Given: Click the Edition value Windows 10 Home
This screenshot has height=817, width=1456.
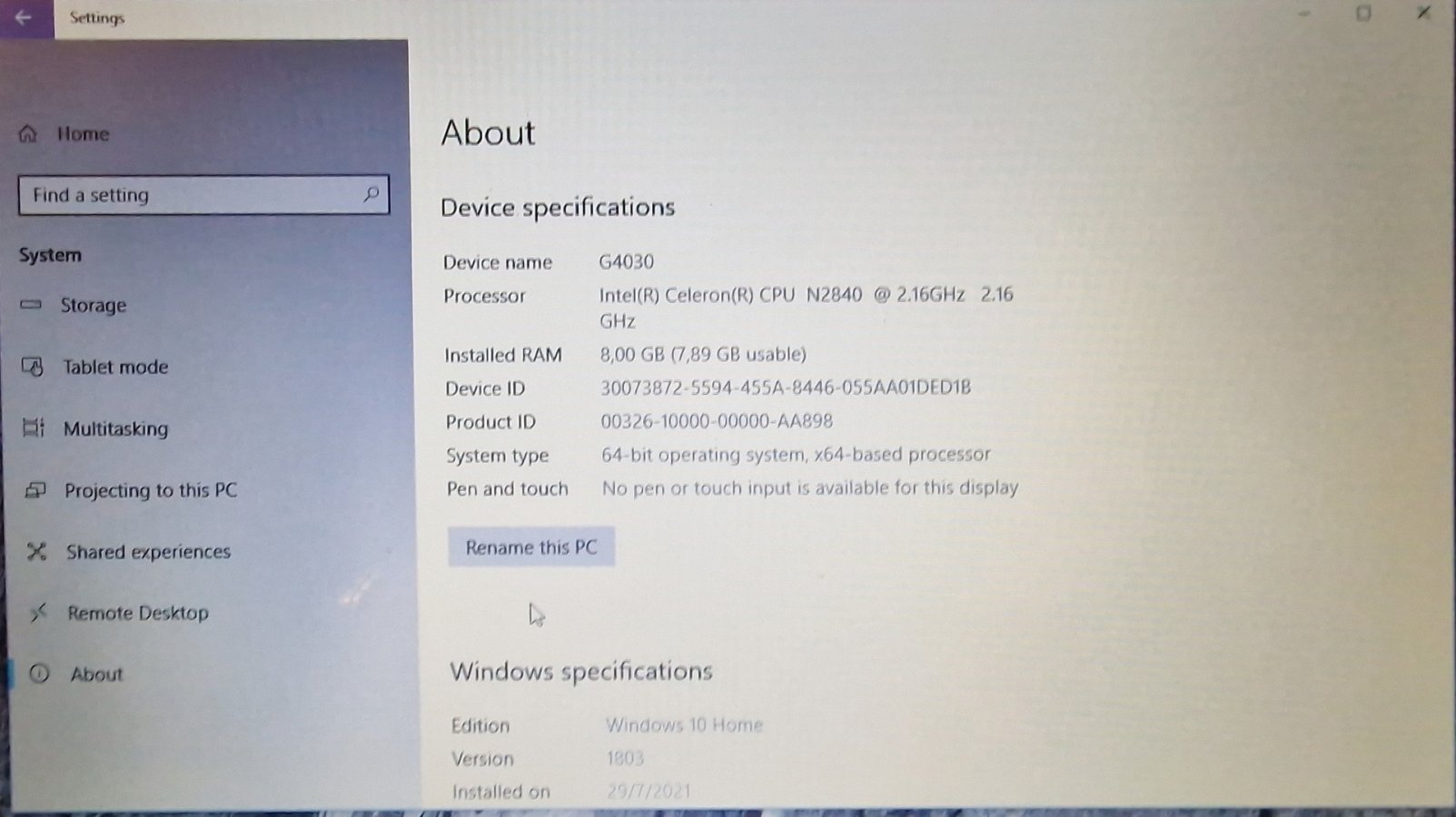Looking at the screenshot, I should tap(684, 724).
